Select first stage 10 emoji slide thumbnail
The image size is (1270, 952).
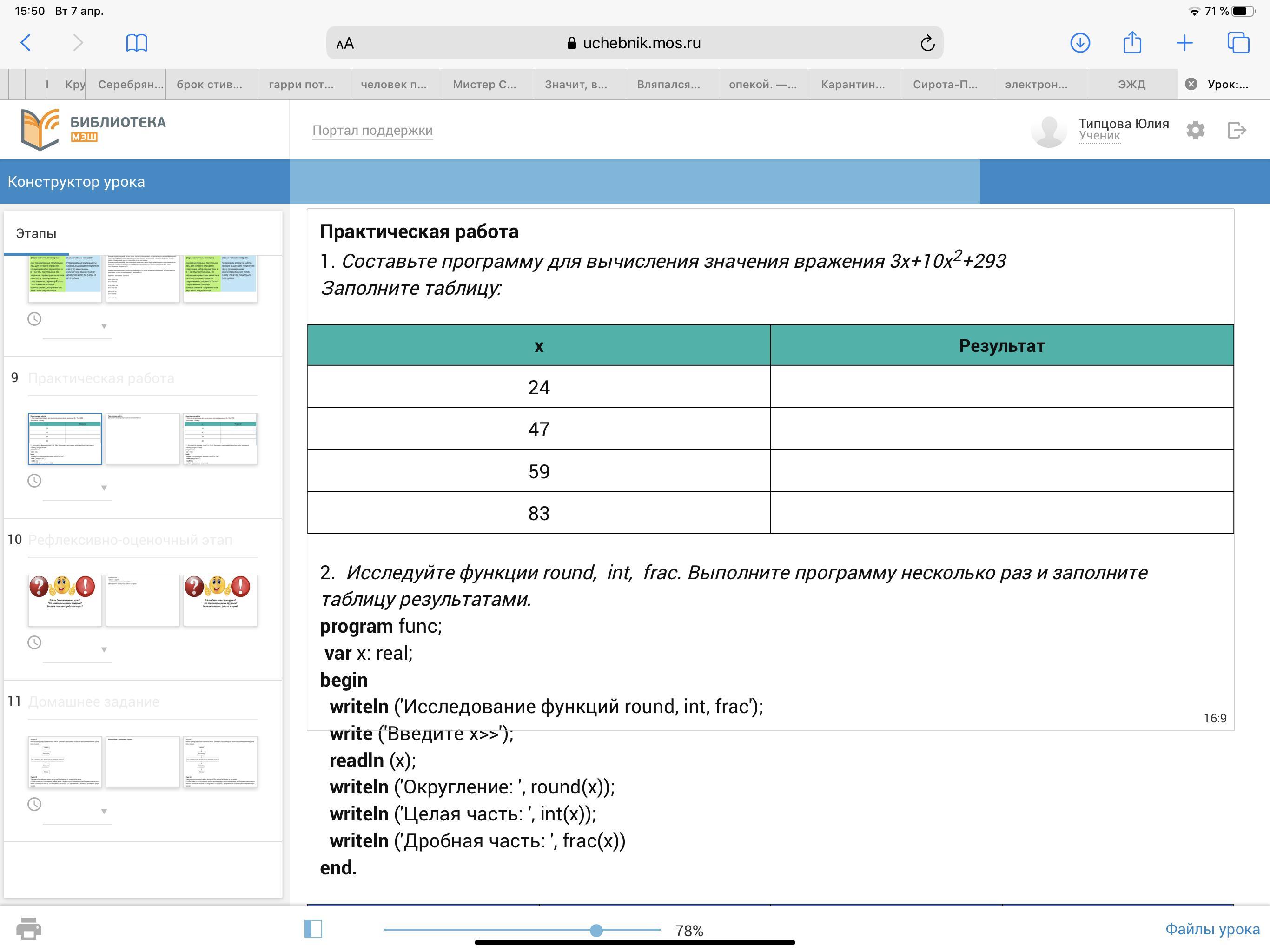(65, 601)
